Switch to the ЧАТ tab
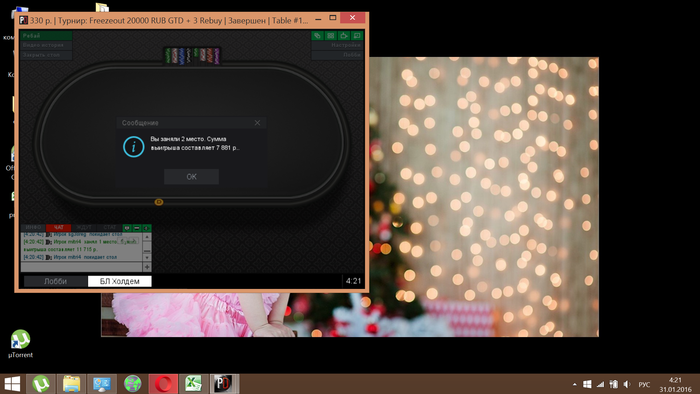 coord(58,228)
